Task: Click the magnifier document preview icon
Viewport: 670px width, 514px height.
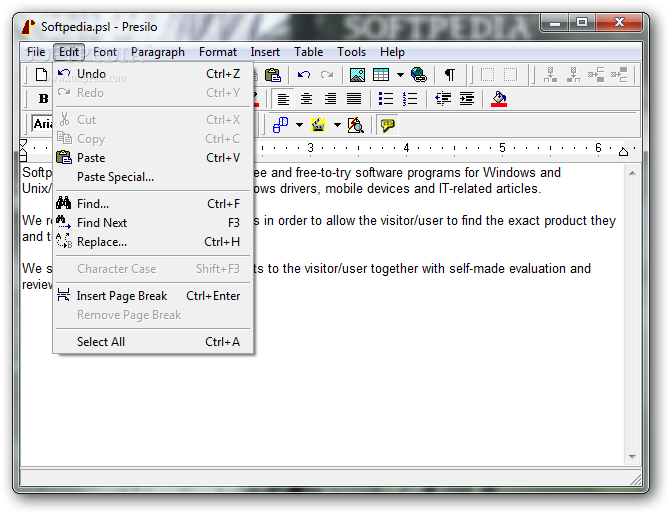Action: click(x=356, y=125)
